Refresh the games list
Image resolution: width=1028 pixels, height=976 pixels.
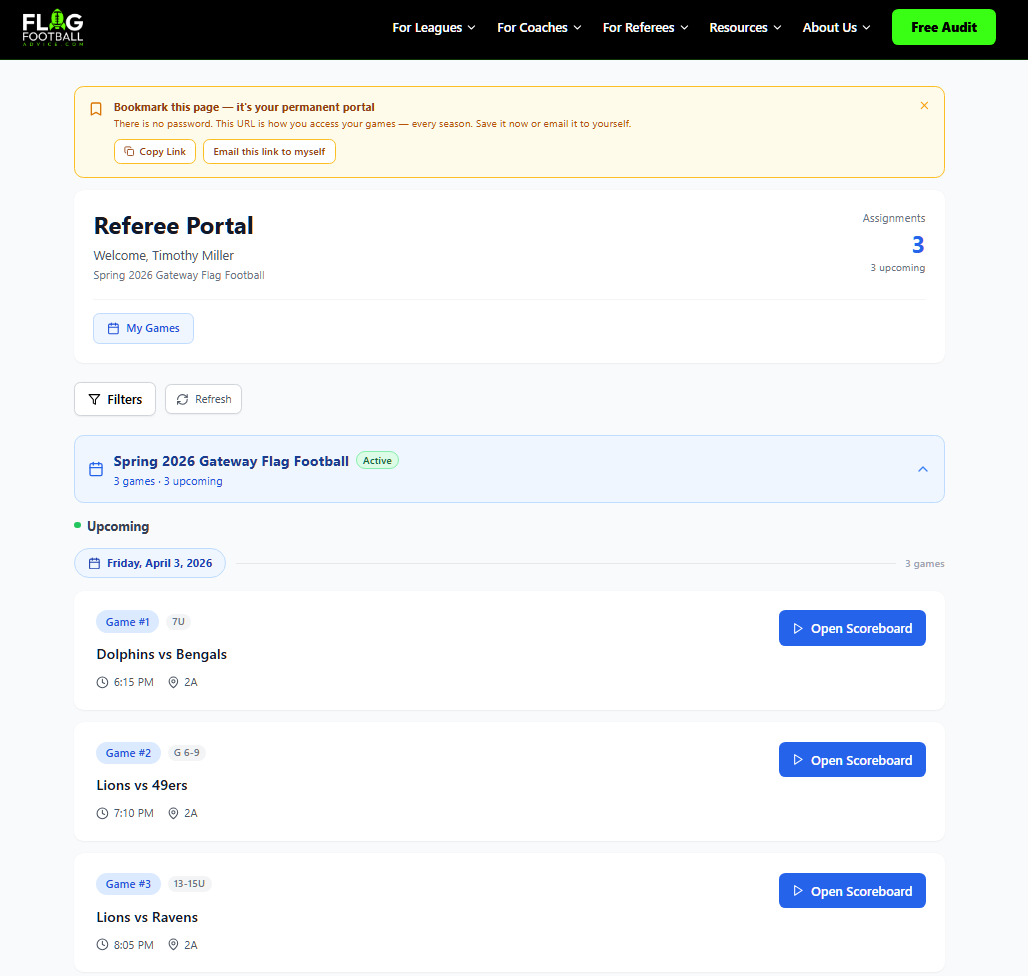(x=203, y=399)
